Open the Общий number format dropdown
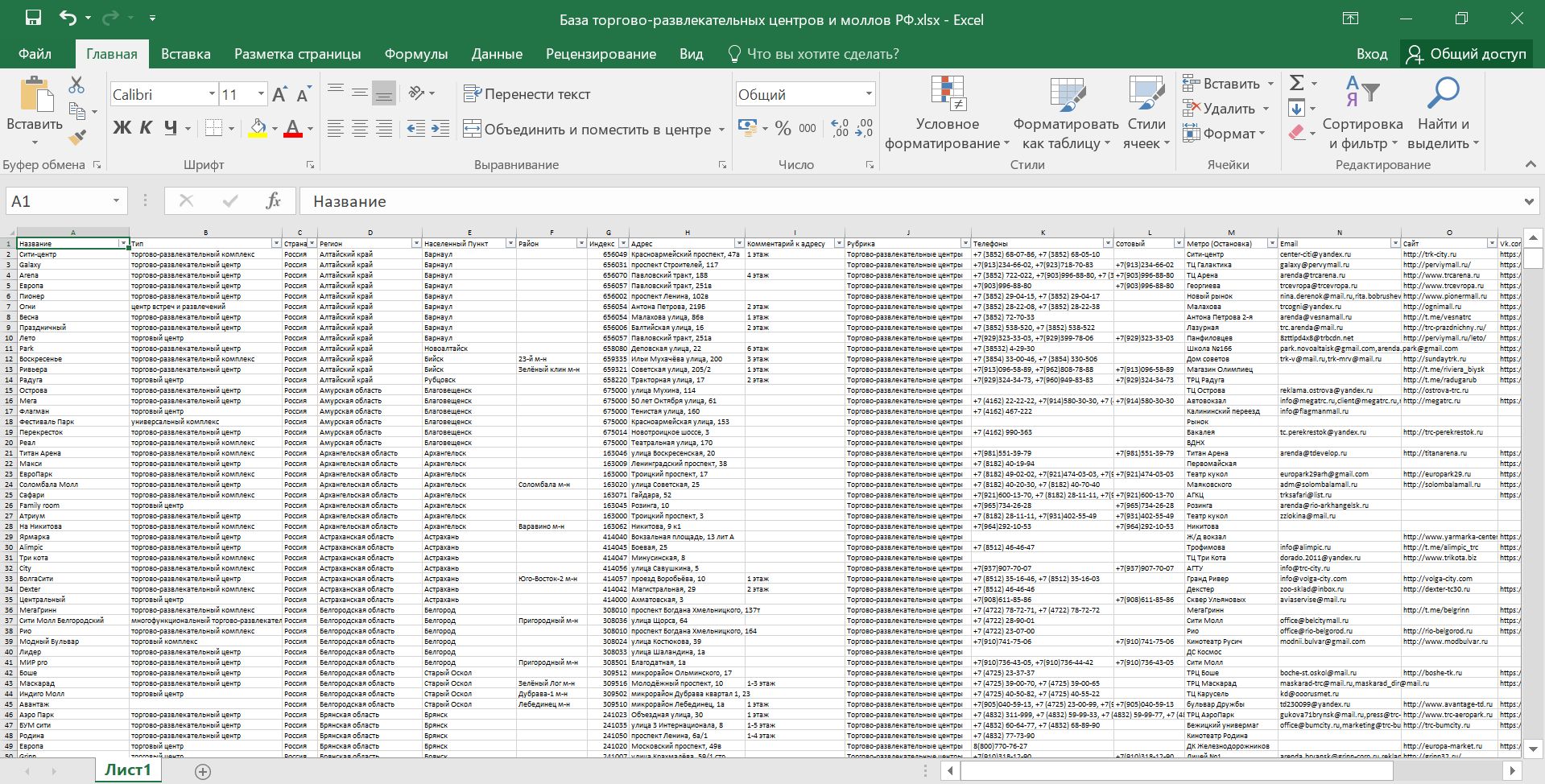The height and width of the screenshot is (784, 1545). tap(868, 94)
